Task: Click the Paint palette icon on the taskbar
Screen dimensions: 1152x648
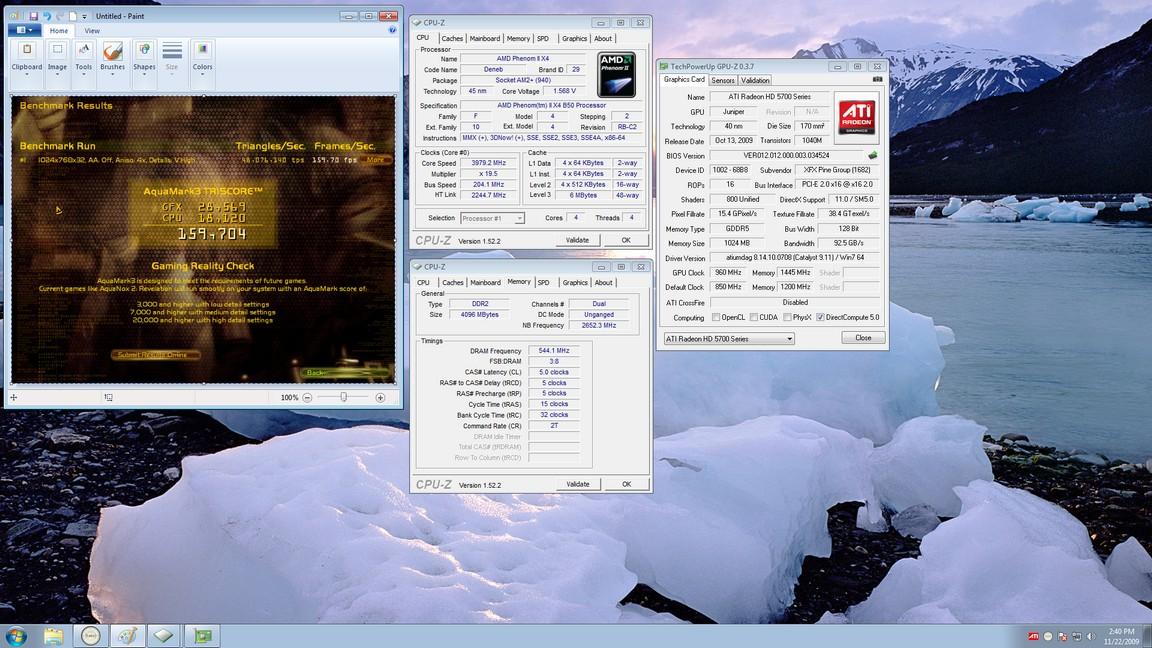Action: point(127,636)
